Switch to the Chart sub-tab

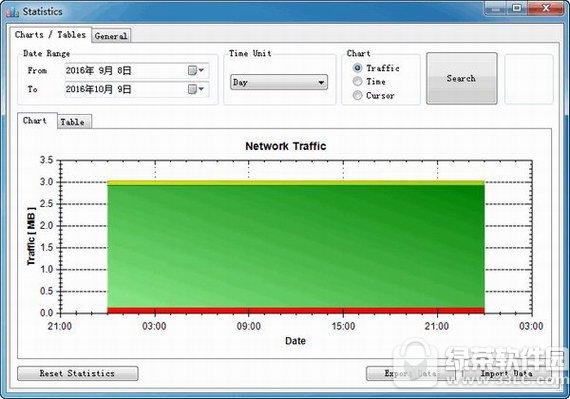(37, 121)
